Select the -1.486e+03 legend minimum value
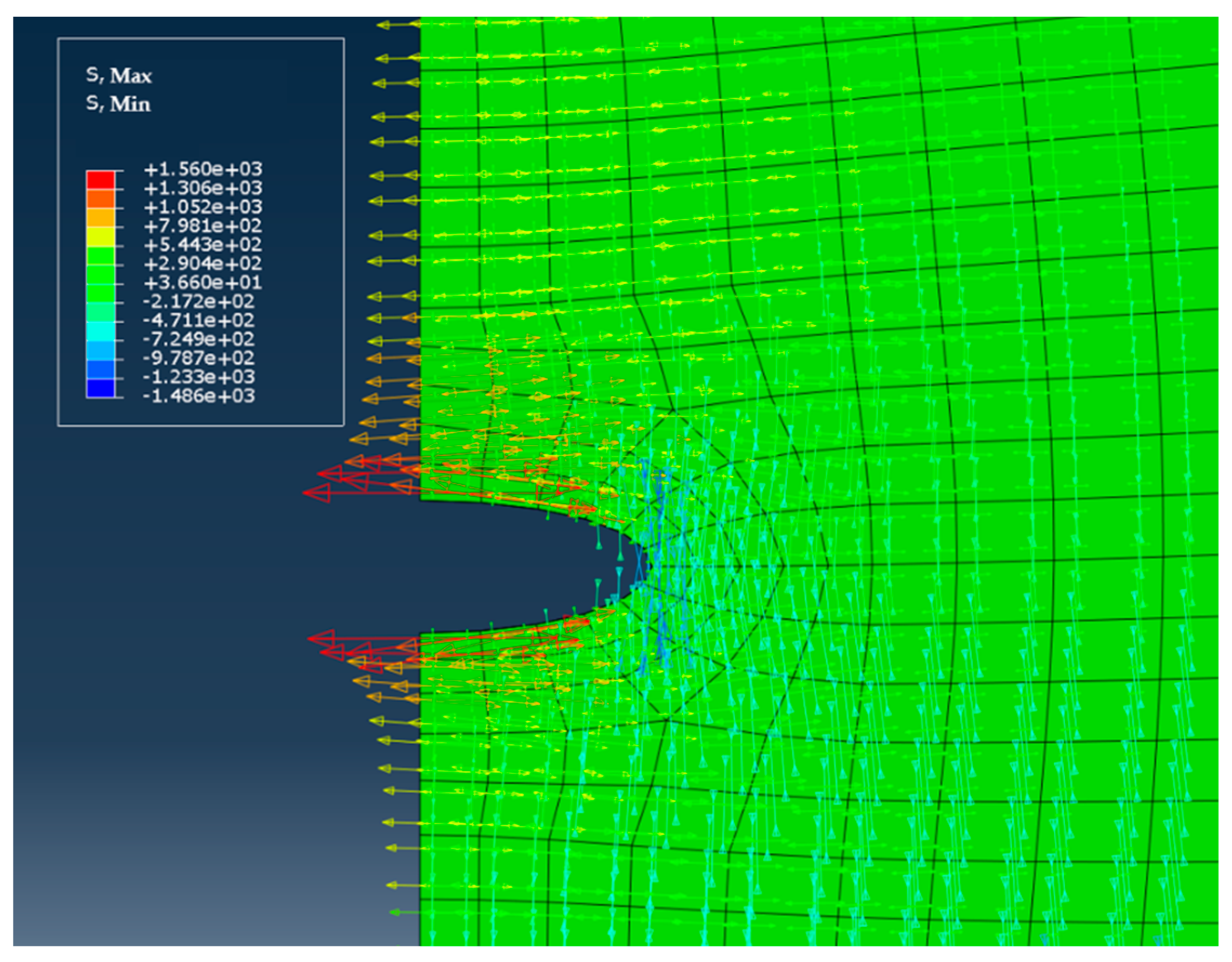1232x962 pixels. [198, 396]
